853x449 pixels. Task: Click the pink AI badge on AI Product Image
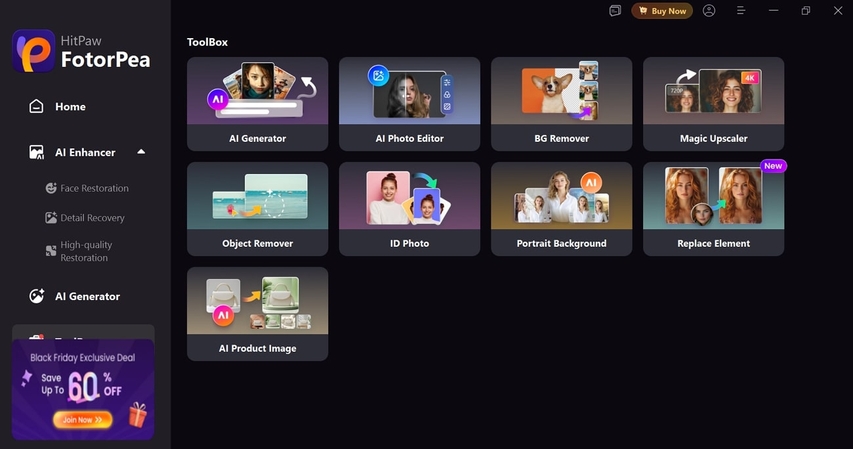pos(223,315)
